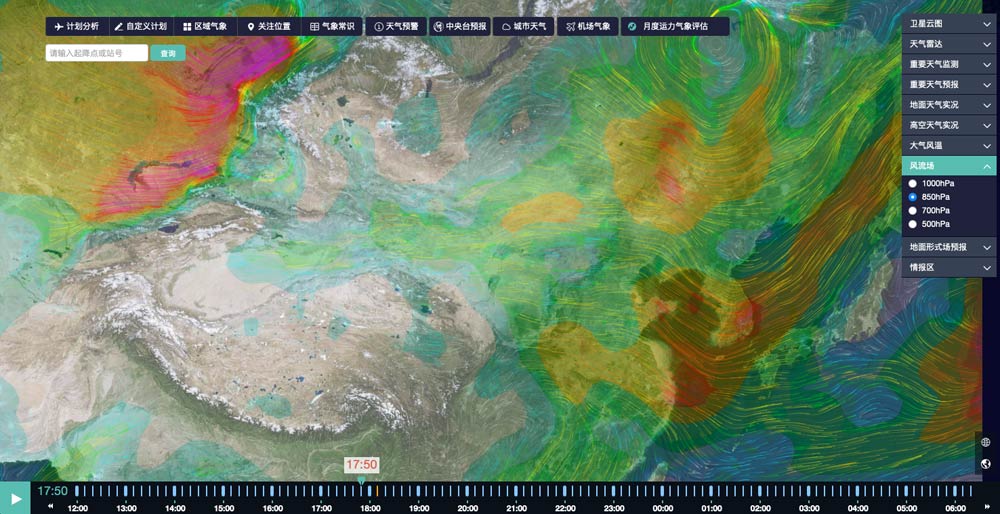Open the 中央台预报 menu item

pyautogui.click(x=461, y=26)
